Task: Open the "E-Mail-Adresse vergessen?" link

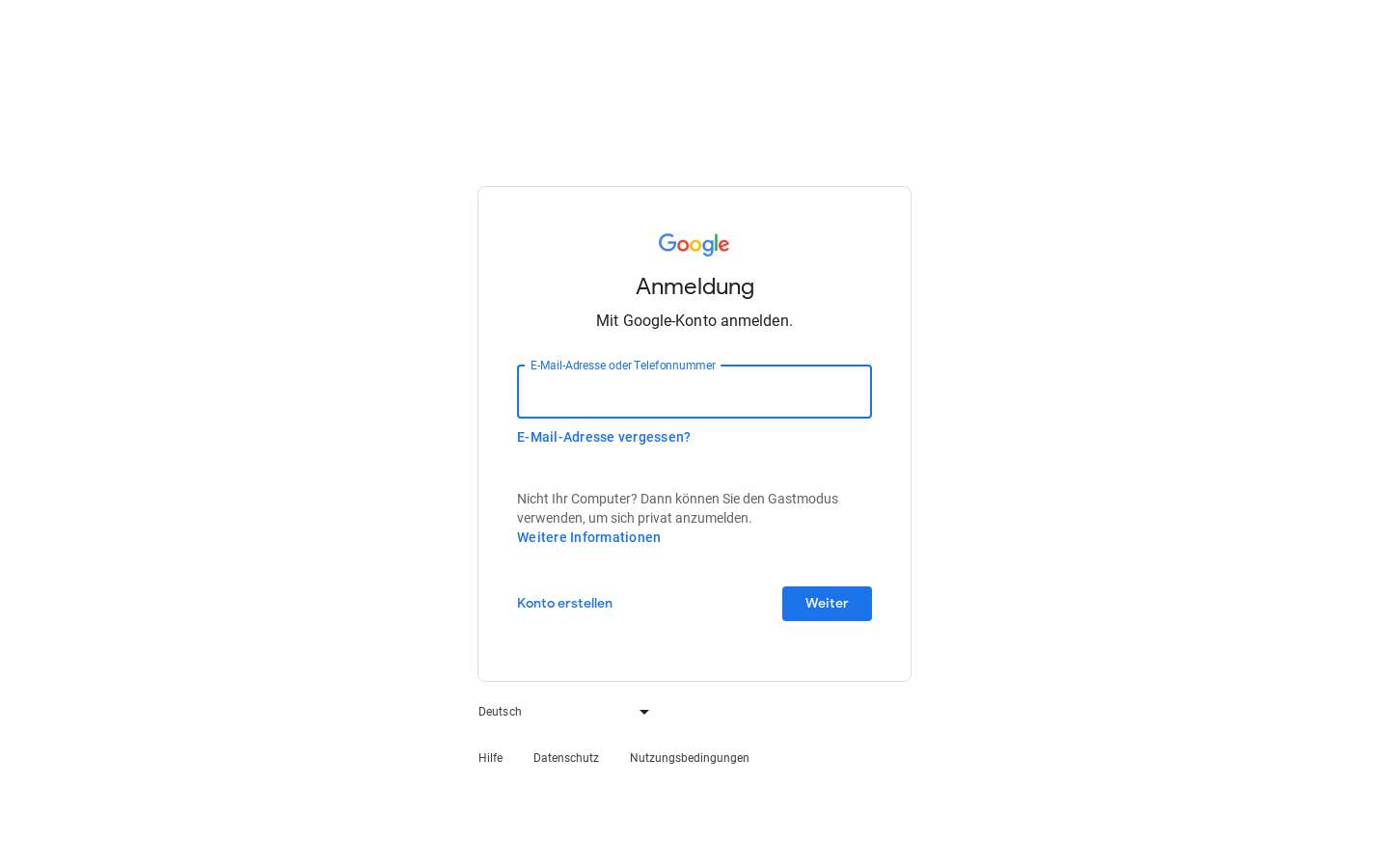Action: pos(604,437)
